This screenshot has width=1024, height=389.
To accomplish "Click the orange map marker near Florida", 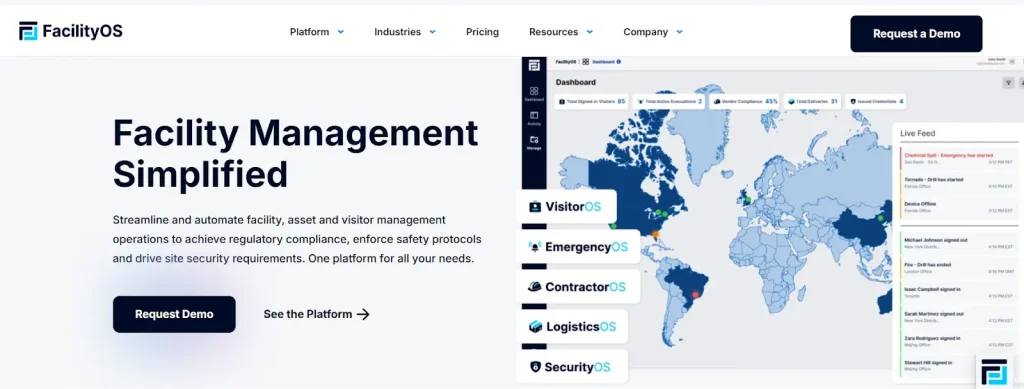I will [x=656, y=234].
